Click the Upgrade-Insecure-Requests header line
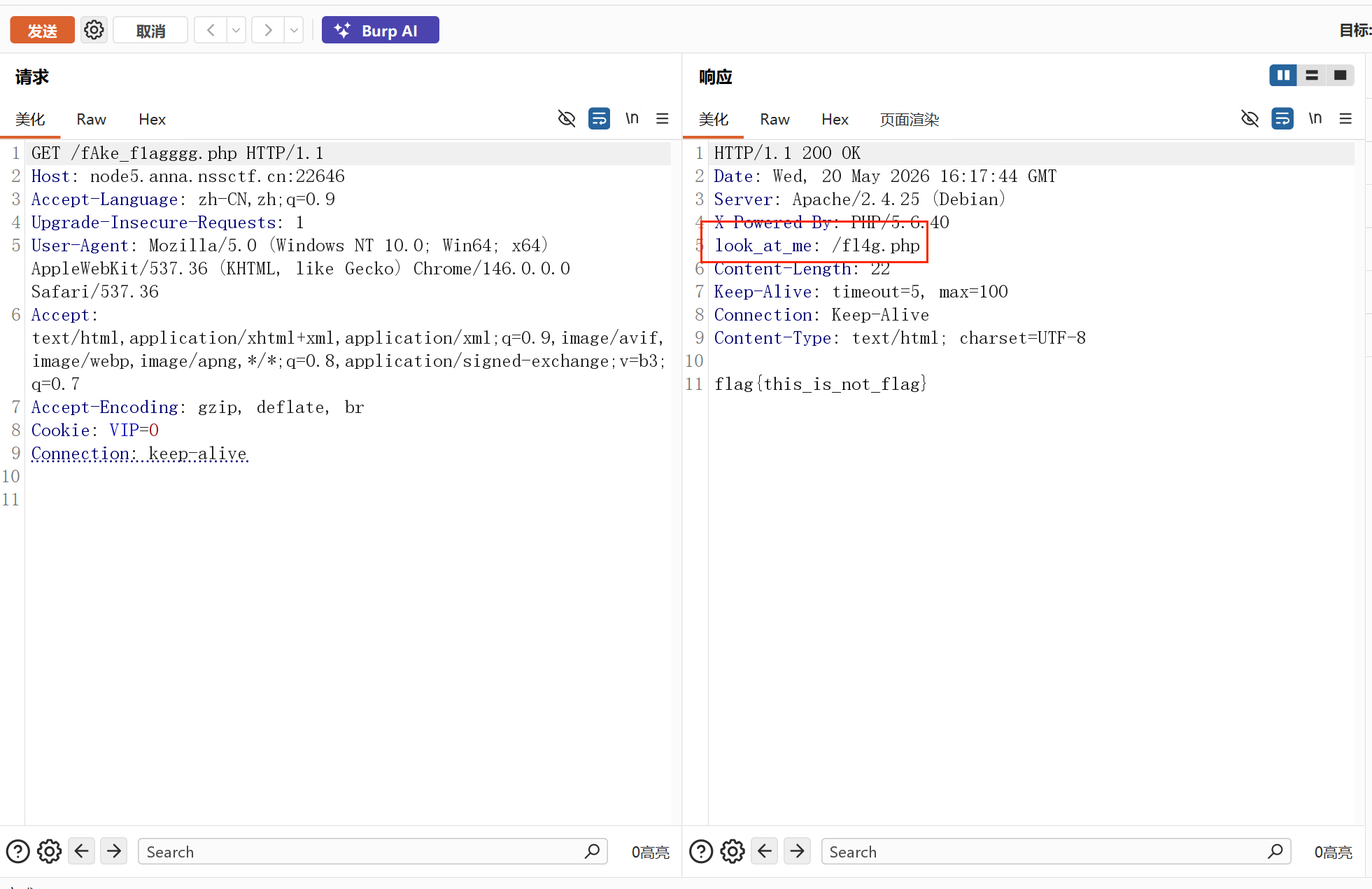The width and height of the screenshot is (1372, 889). point(167,223)
